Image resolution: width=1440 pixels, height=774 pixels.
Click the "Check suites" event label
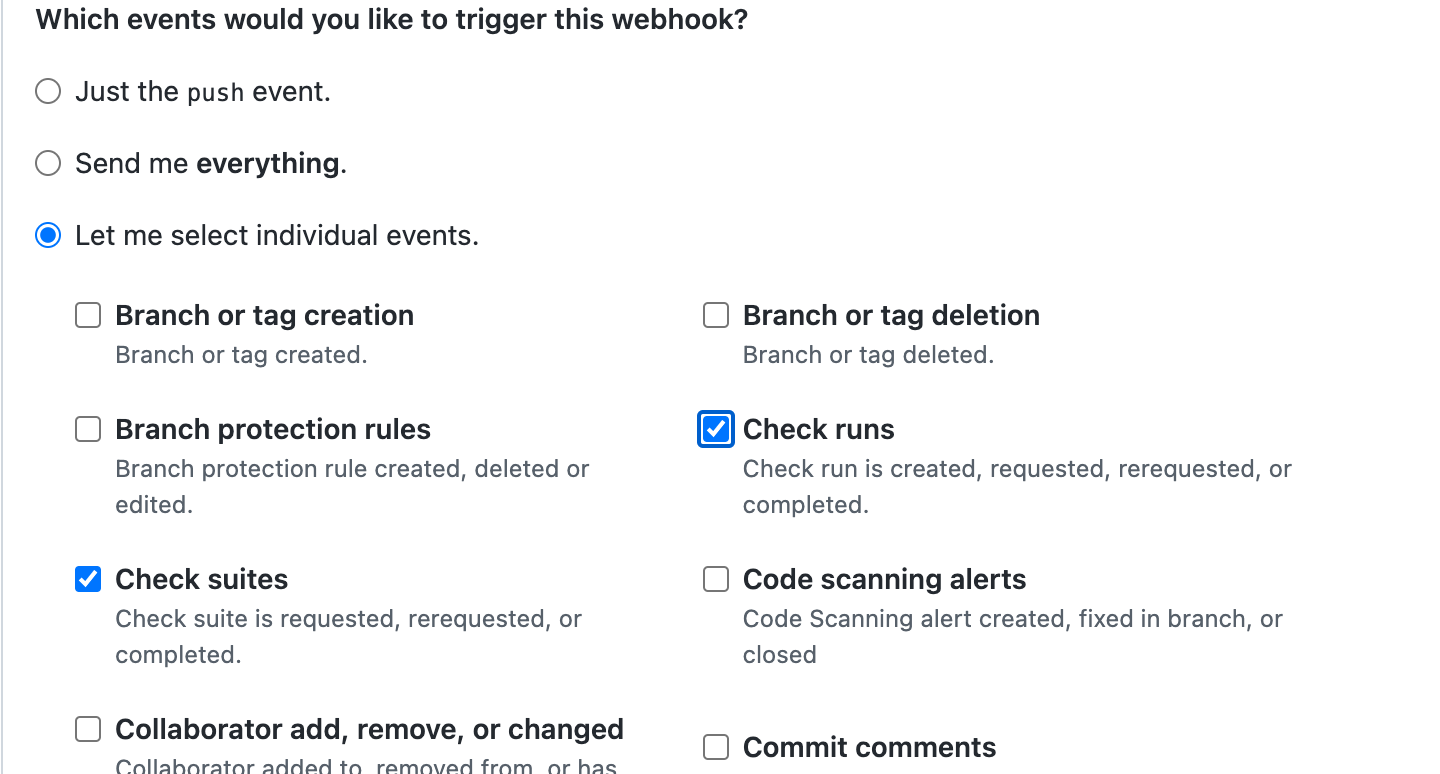[201, 579]
